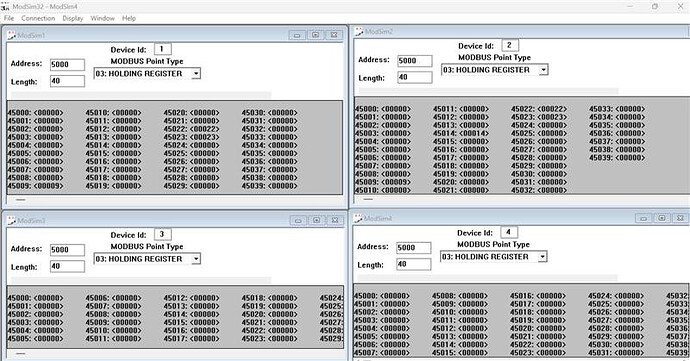Click the ModSim32 application icon in title bar
Viewport: 690px width, 361px height.
pos(5,6)
